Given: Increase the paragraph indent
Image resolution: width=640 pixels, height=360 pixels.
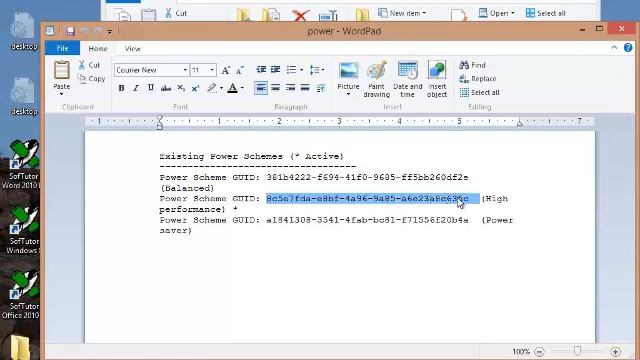Looking at the screenshot, I should click(x=276, y=70).
